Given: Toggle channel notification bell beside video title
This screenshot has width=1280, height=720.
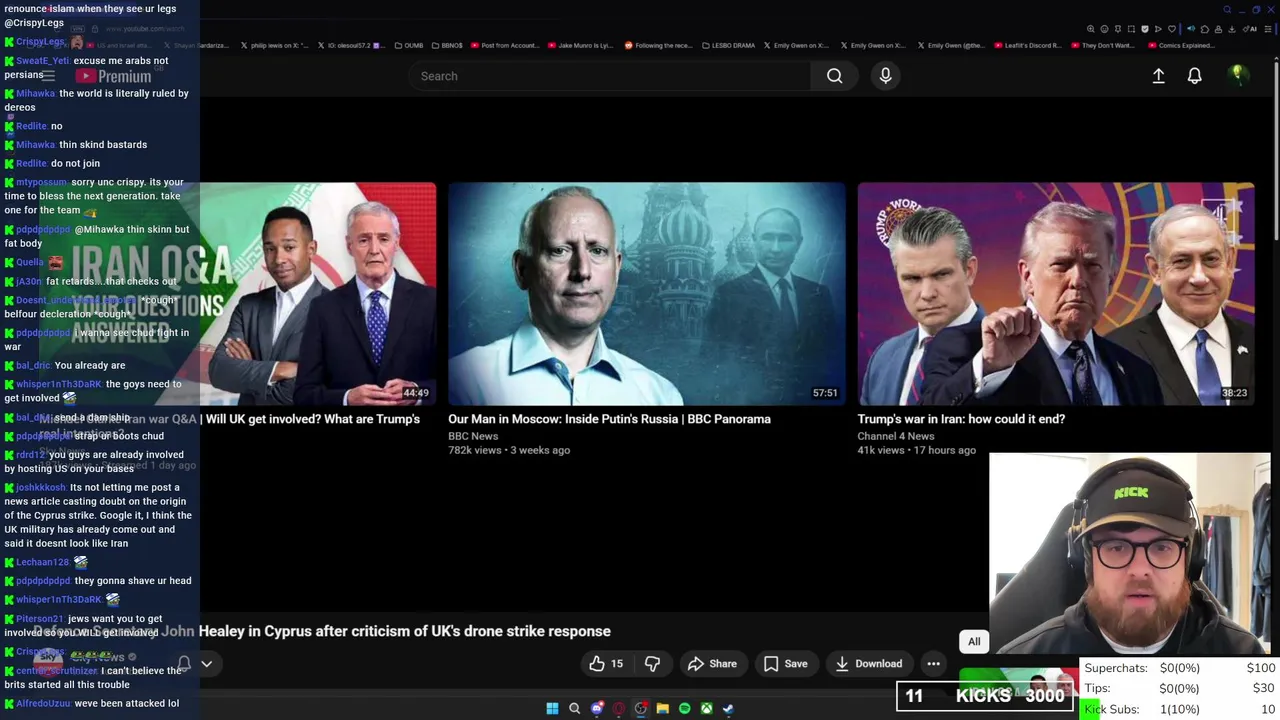Looking at the screenshot, I should tap(184, 664).
